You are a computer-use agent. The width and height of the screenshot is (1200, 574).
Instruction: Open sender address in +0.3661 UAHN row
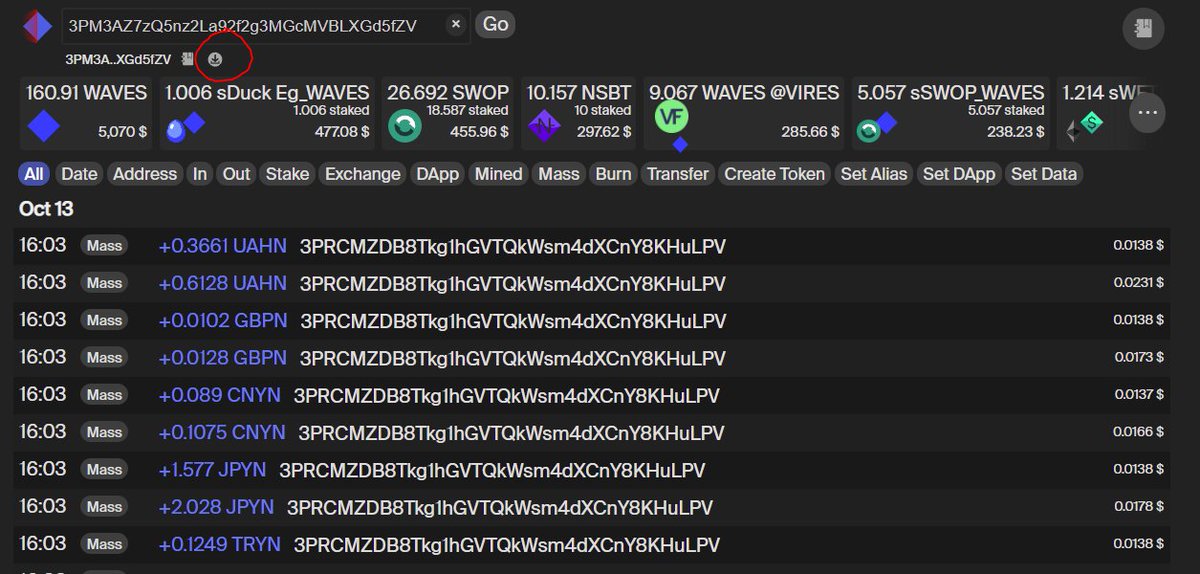pyautogui.click(x=513, y=246)
